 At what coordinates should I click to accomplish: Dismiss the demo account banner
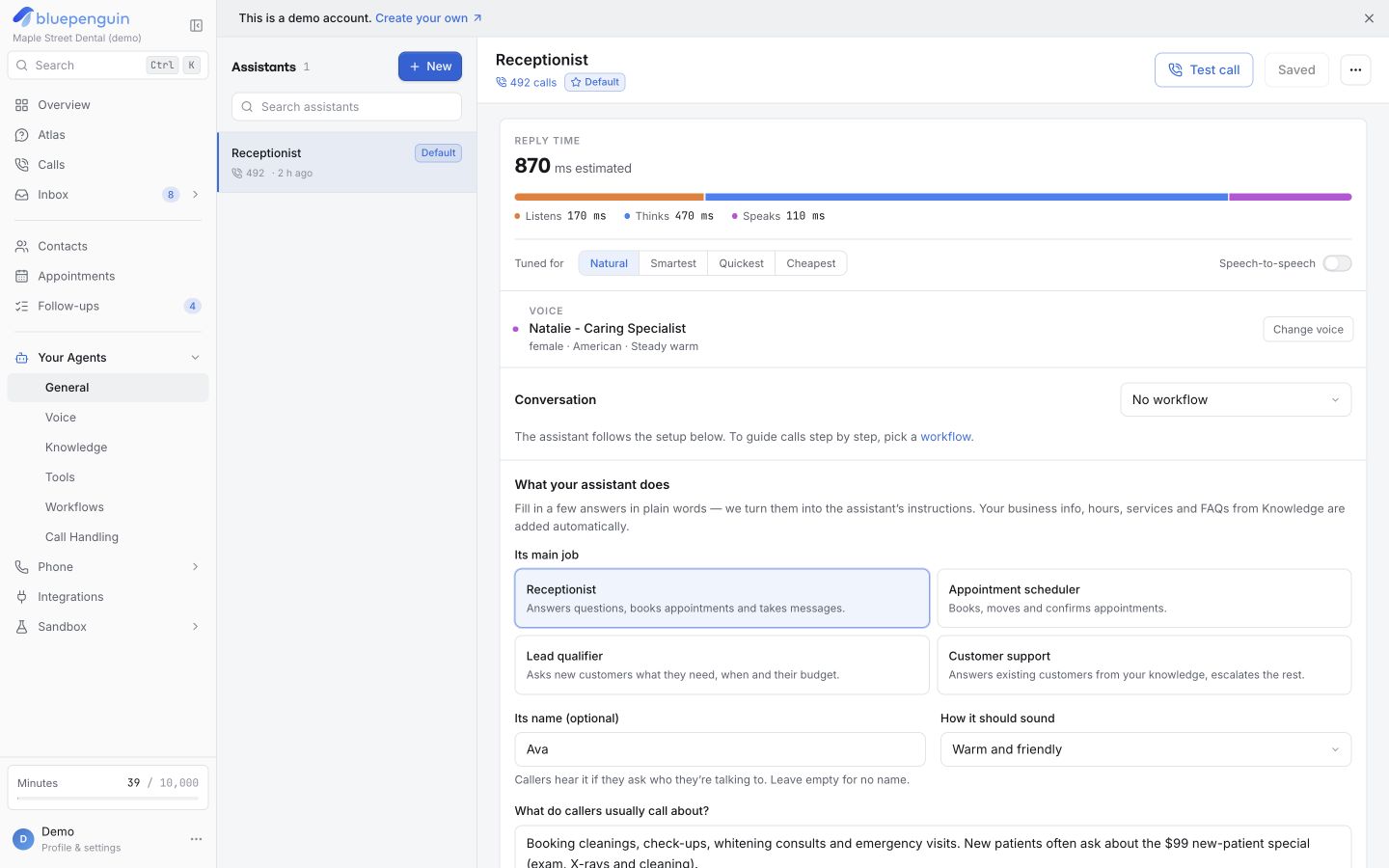1369,18
